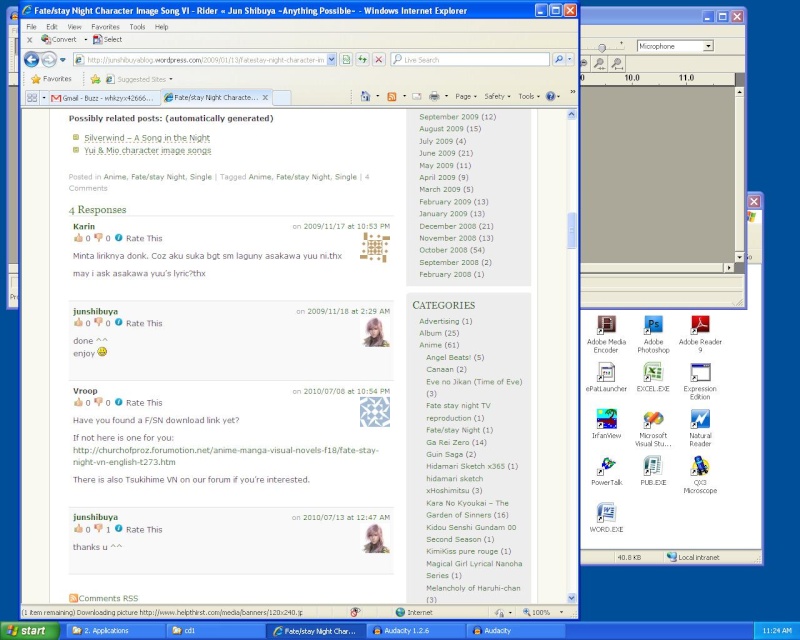Adjust the Audacity input volume slider
The width and height of the screenshot is (800, 640).
click(x=602, y=47)
